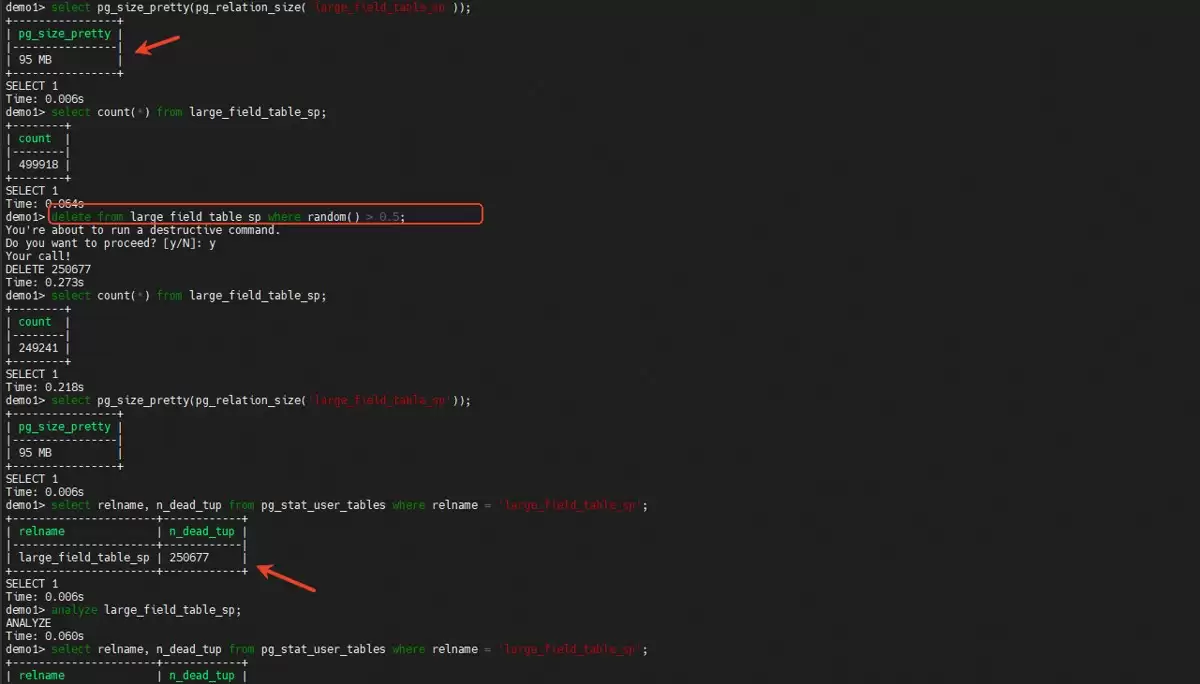Click the red arrow near pg_size_pretty
This screenshot has width=1200, height=684.
click(158, 46)
